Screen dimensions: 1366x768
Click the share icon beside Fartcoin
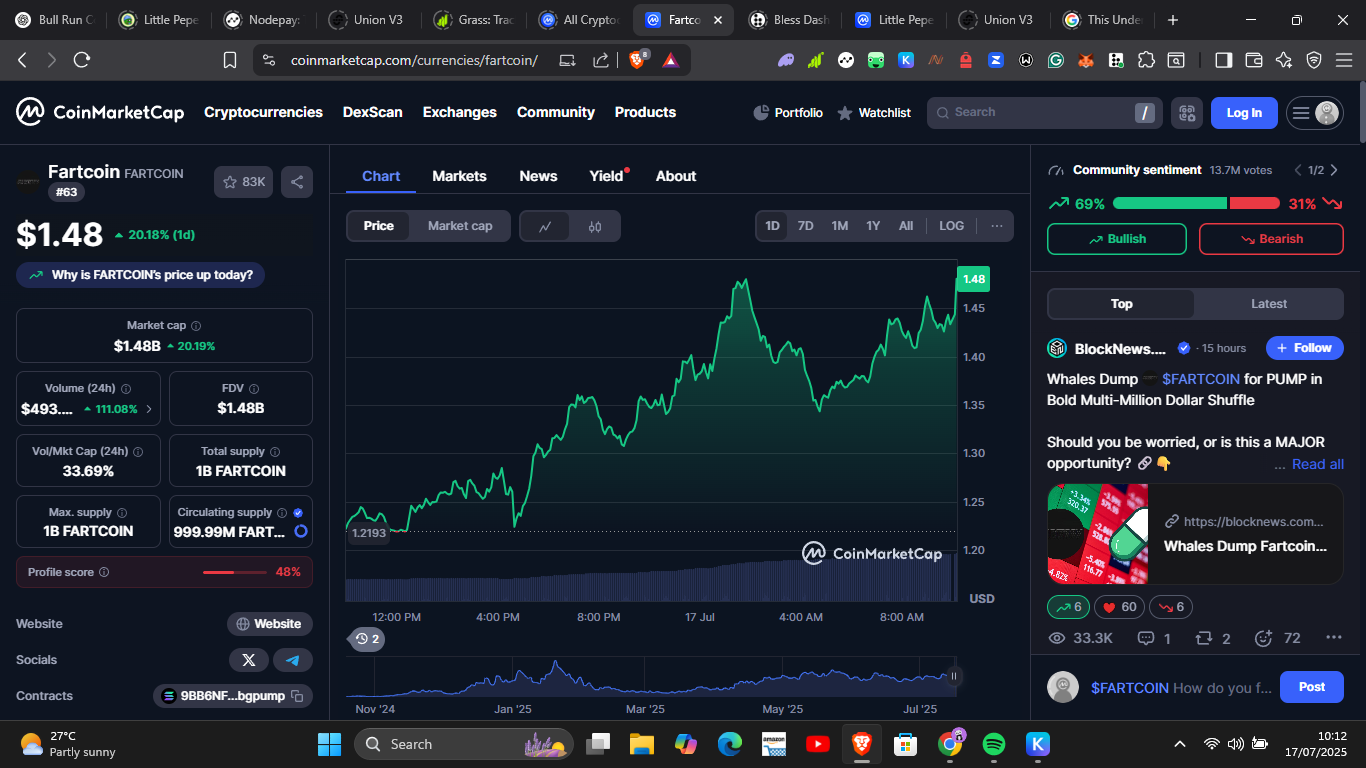click(297, 182)
